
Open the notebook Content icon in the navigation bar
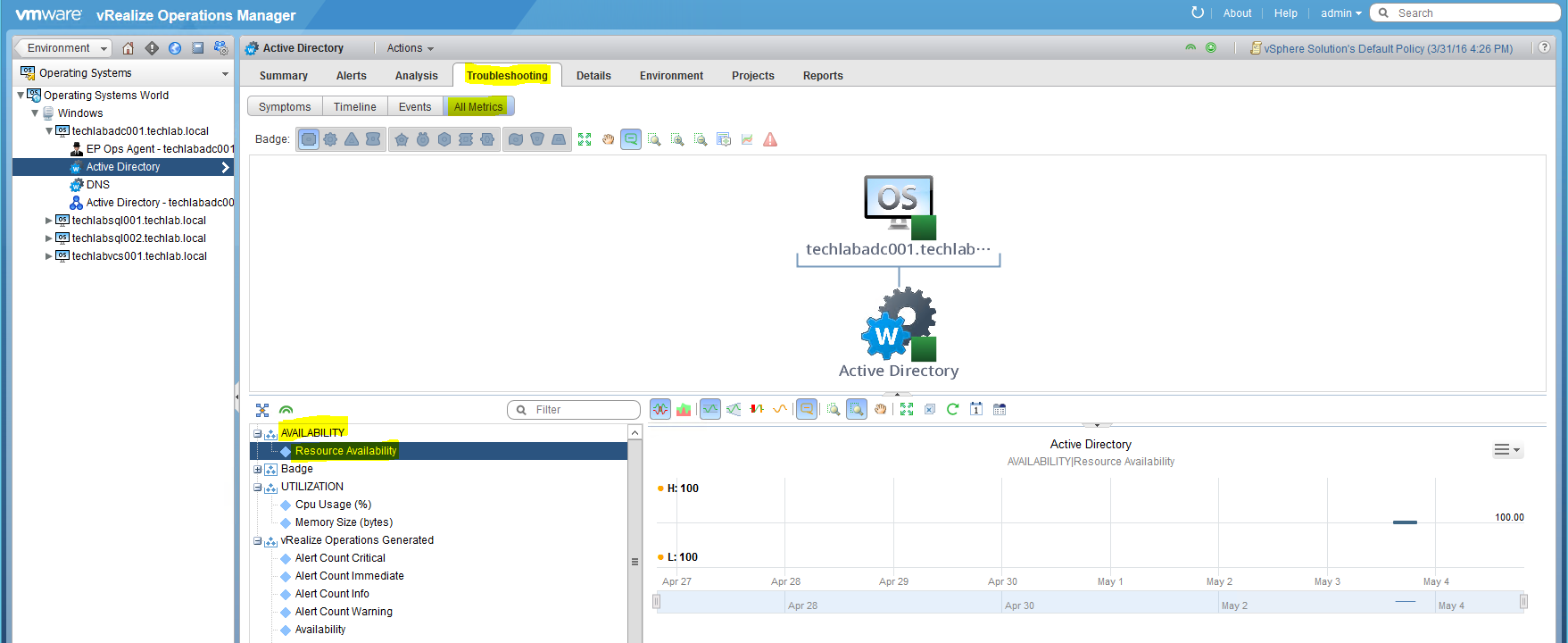(197, 48)
